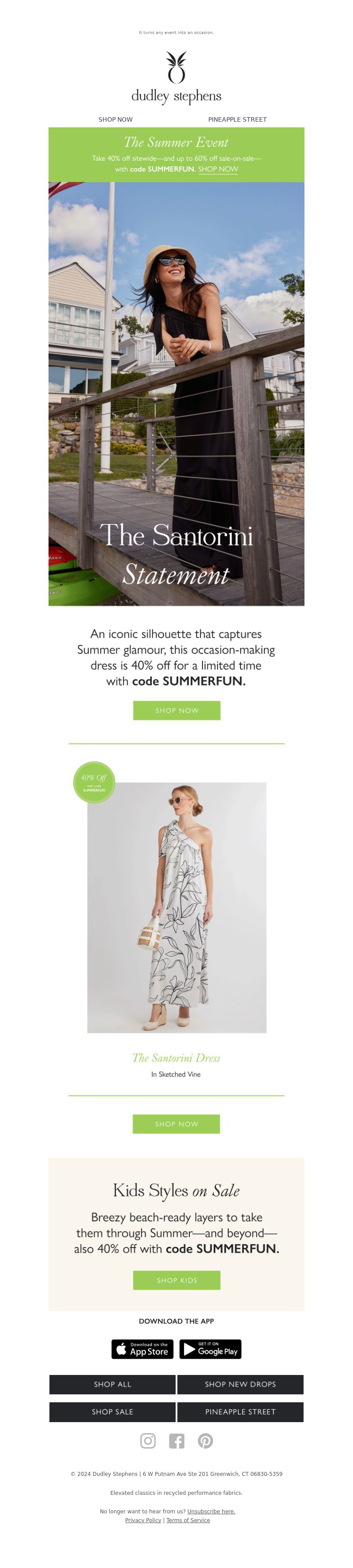Screen dimensions: 353x1568
Task: Click the Dudley Stephens pineapple logo
Action: coord(176,77)
